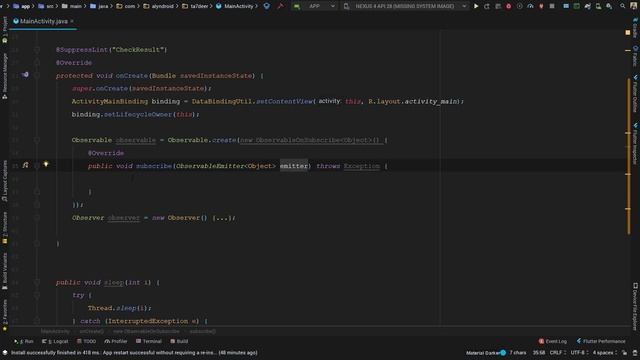Image resolution: width=640 pixels, height=360 pixels.
Task: Open the AVD manager phone icon in toolbar
Action: point(598,6)
